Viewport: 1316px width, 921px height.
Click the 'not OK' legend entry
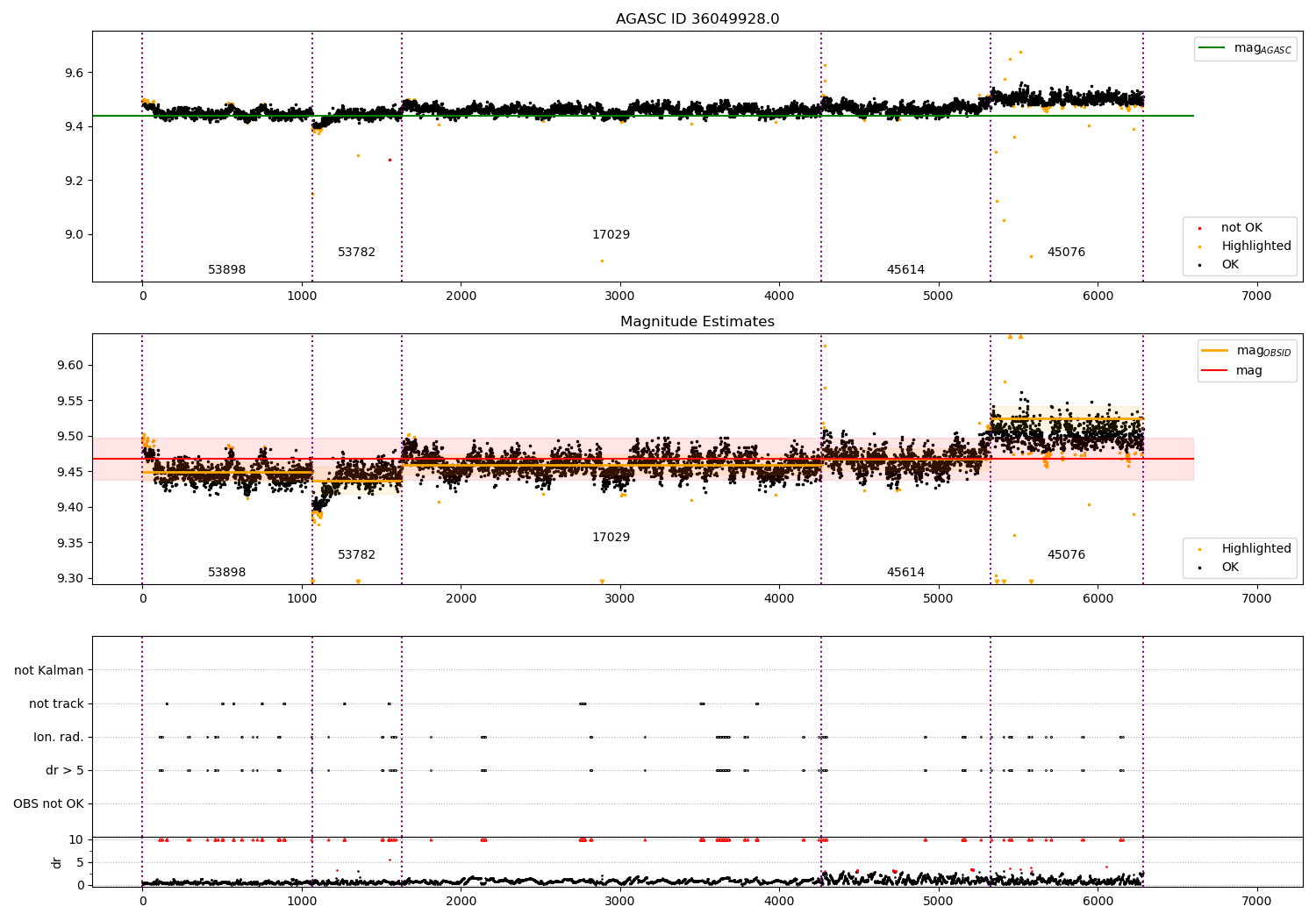(1241, 228)
